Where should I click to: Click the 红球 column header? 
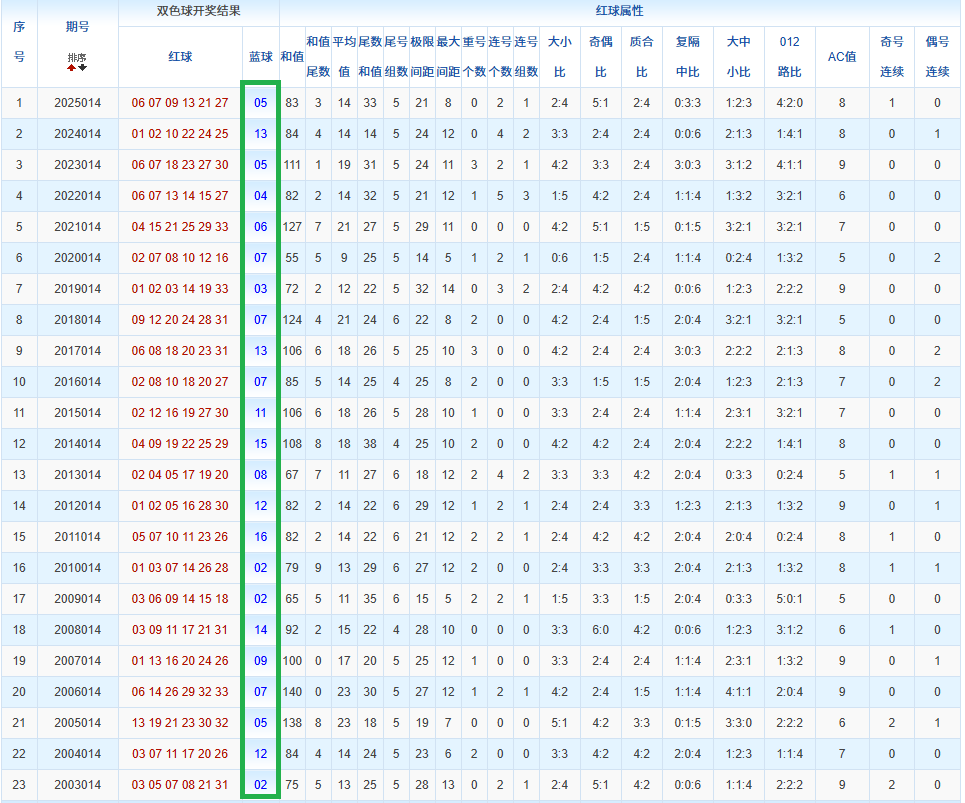[180, 57]
